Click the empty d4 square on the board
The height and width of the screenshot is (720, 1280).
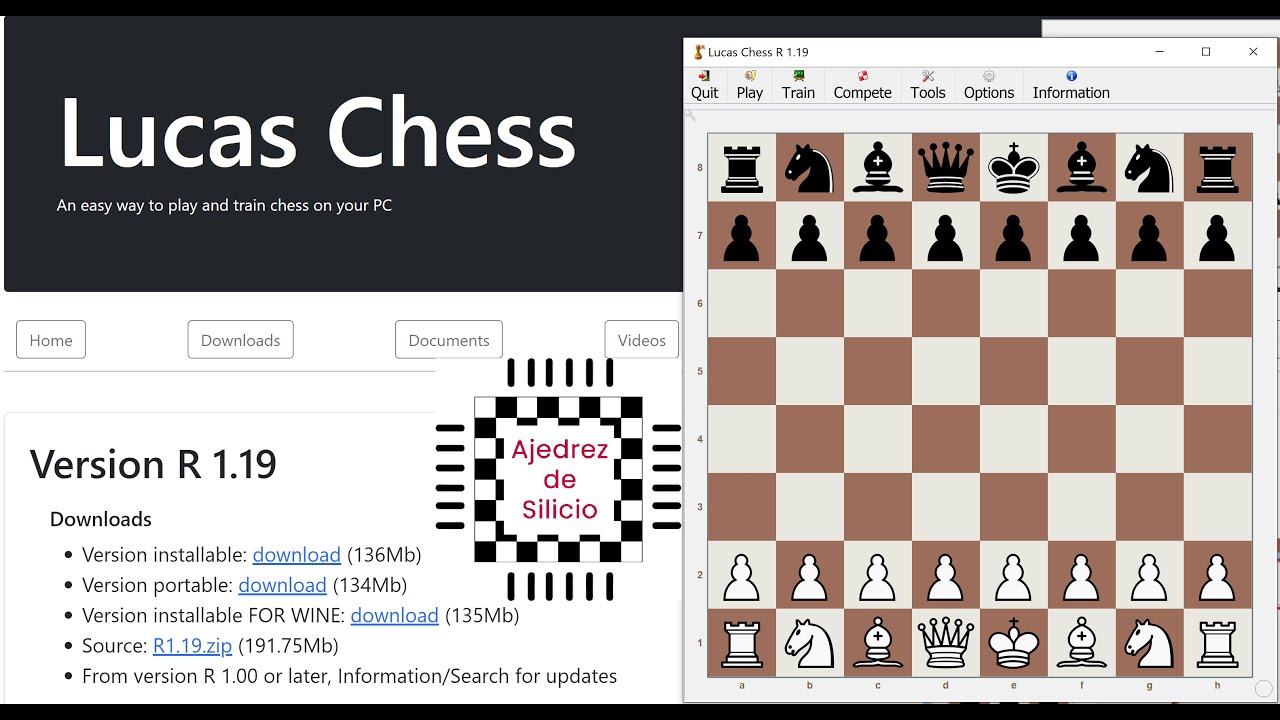pyautogui.click(x=946, y=439)
